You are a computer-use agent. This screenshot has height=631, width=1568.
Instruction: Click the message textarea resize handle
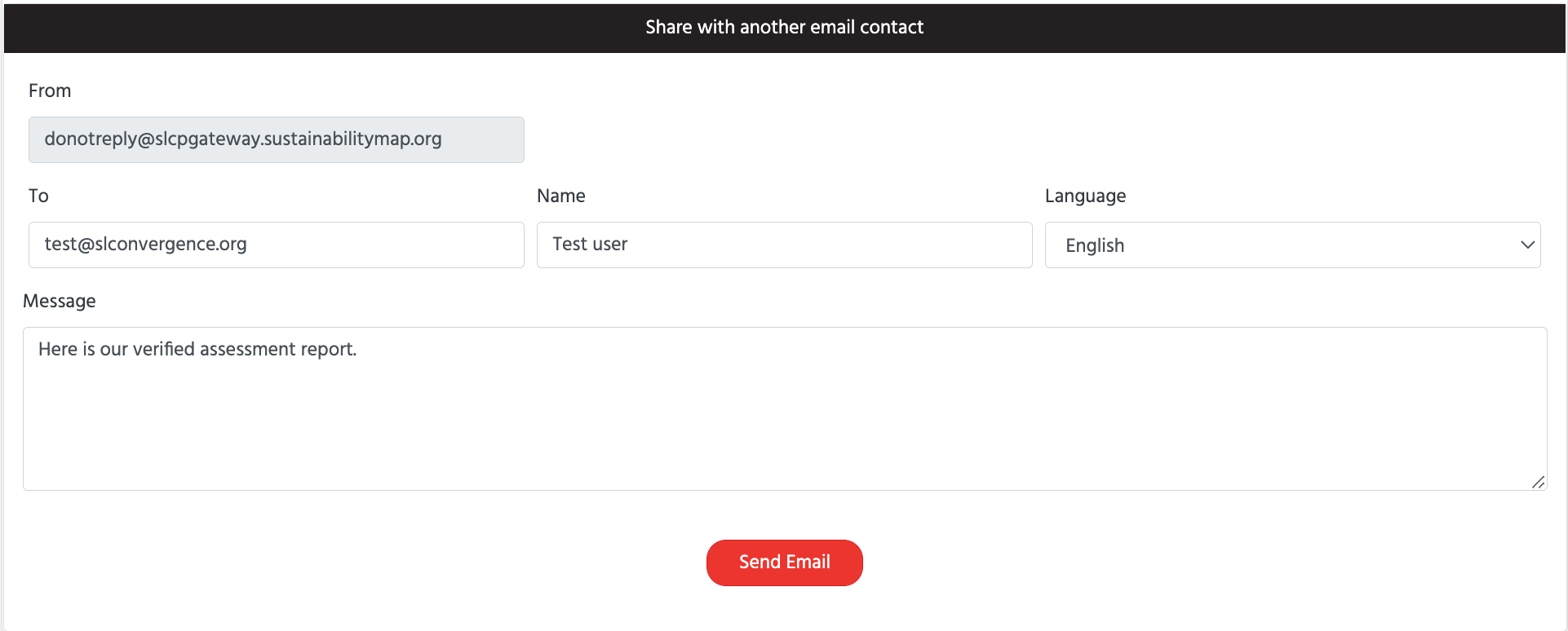(x=1538, y=482)
